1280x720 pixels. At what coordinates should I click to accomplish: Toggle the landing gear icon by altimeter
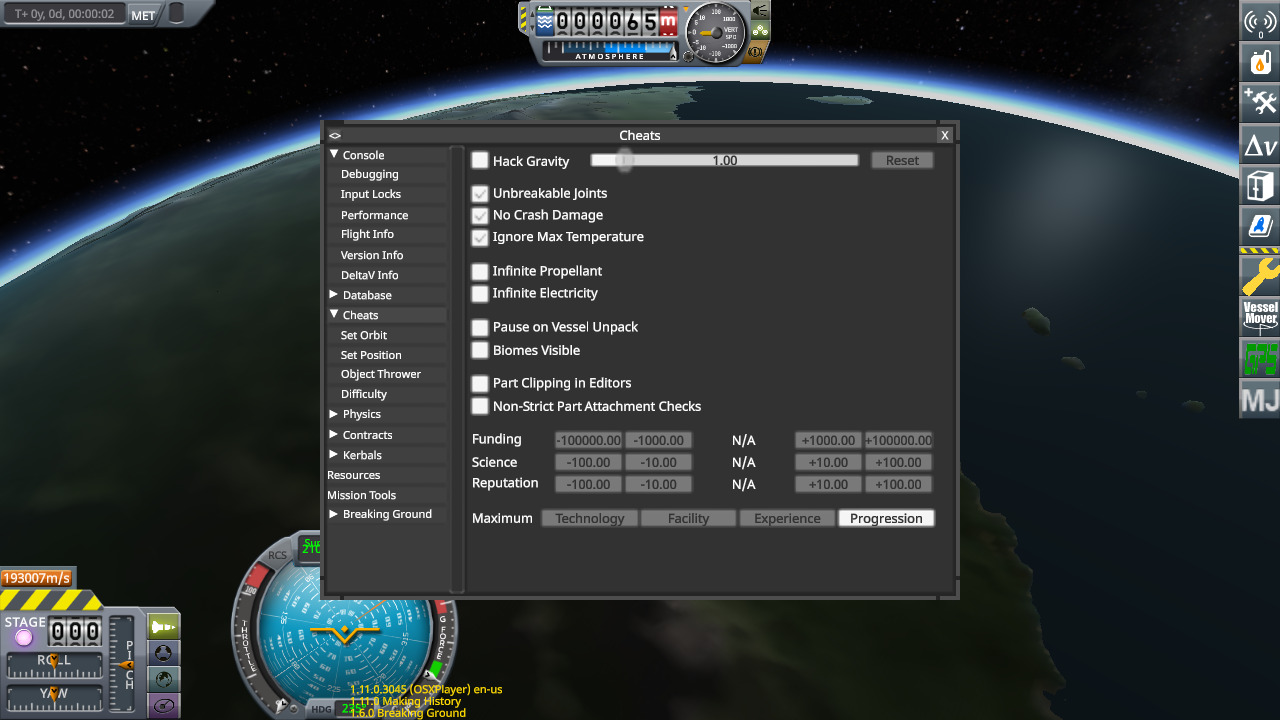pos(760,30)
